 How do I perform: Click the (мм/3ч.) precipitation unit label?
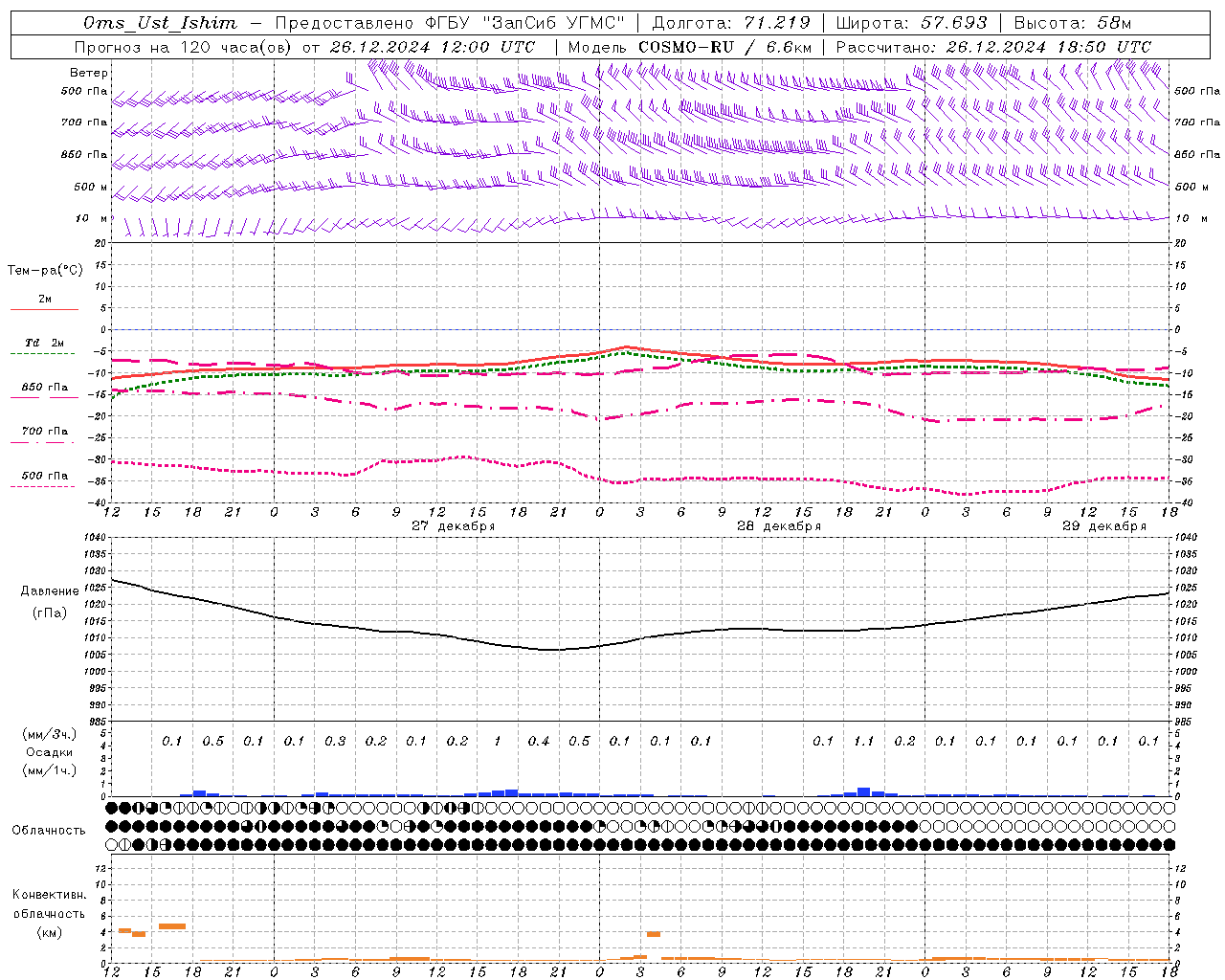pos(50,734)
